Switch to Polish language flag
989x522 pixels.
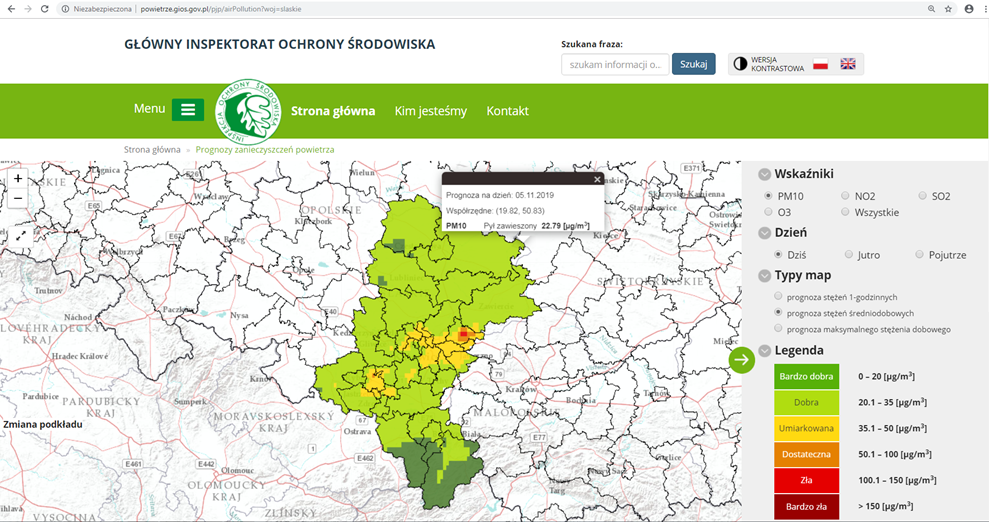pyautogui.click(x=821, y=64)
